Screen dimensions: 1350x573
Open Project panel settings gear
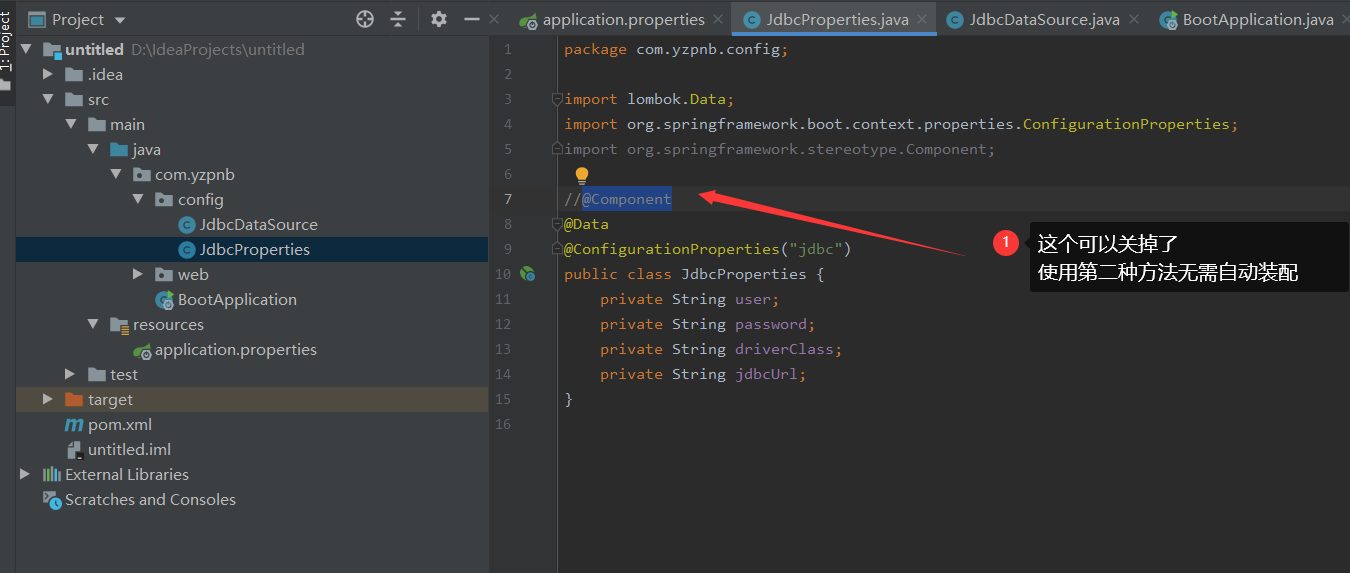point(438,19)
